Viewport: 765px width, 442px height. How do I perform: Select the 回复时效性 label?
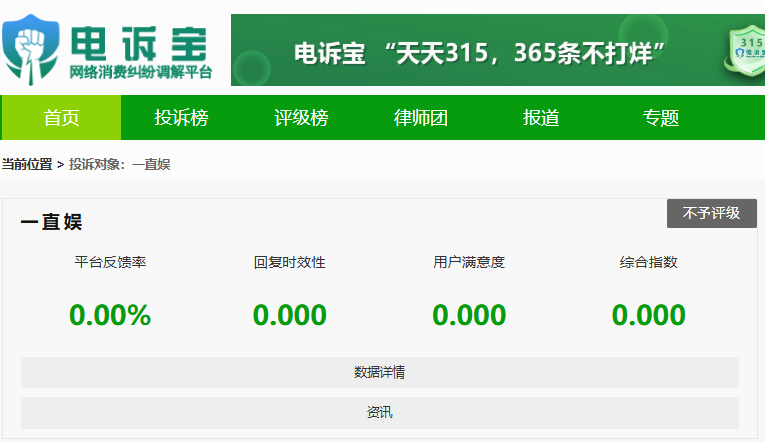click(x=289, y=262)
